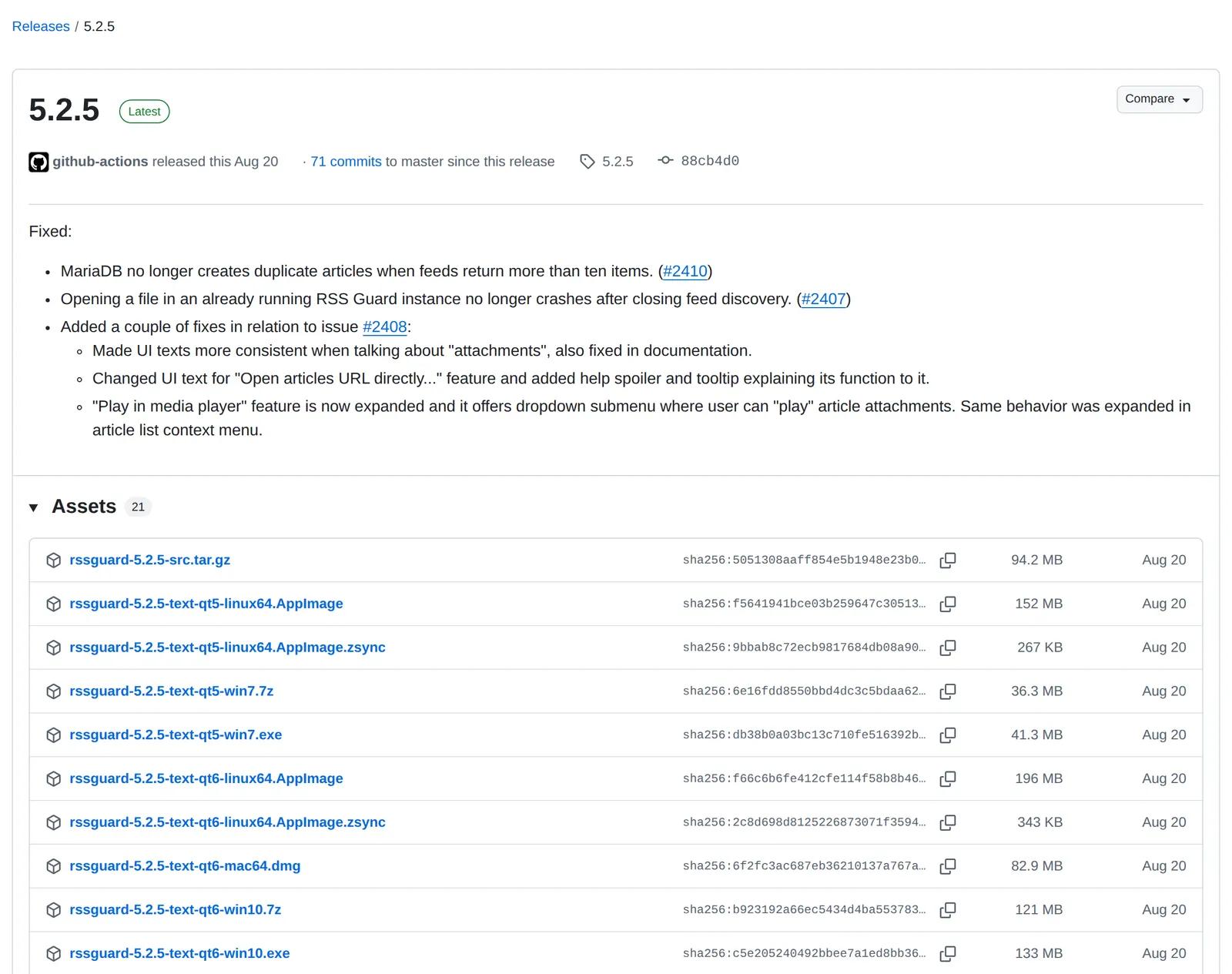Download rssguard-5.2.5-text-qt6-linux64.AppImage.zsync
Image resolution: width=1232 pixels, height=974 pixels.
227,823
